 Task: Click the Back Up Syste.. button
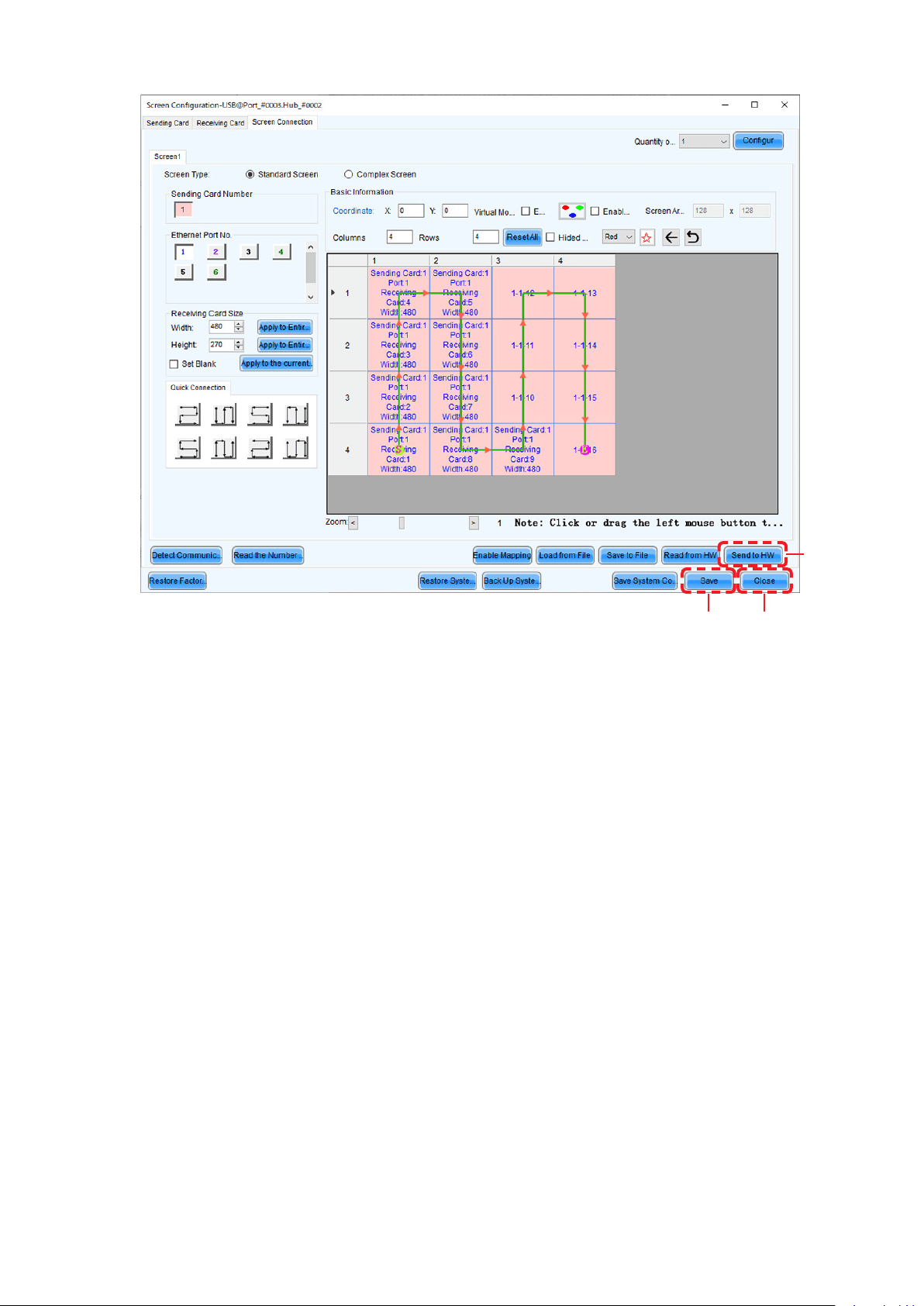(x=512, y=581)
